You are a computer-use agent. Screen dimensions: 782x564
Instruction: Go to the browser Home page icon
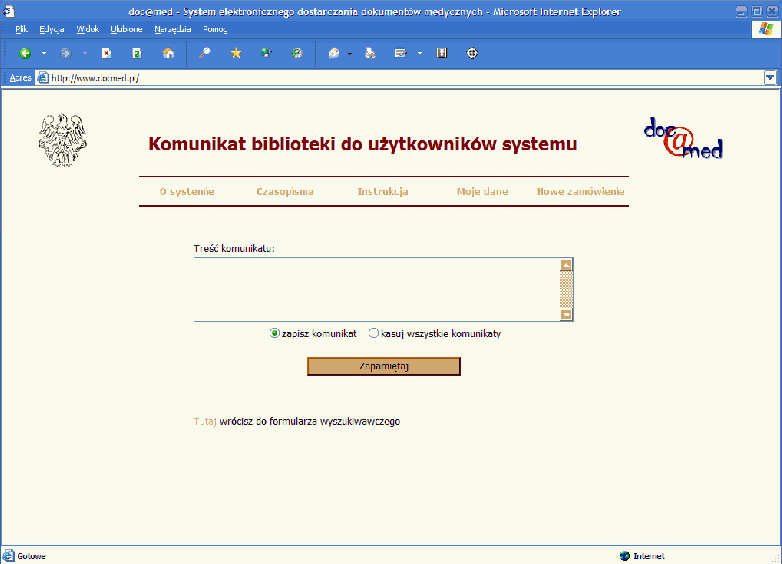[168, 53]
